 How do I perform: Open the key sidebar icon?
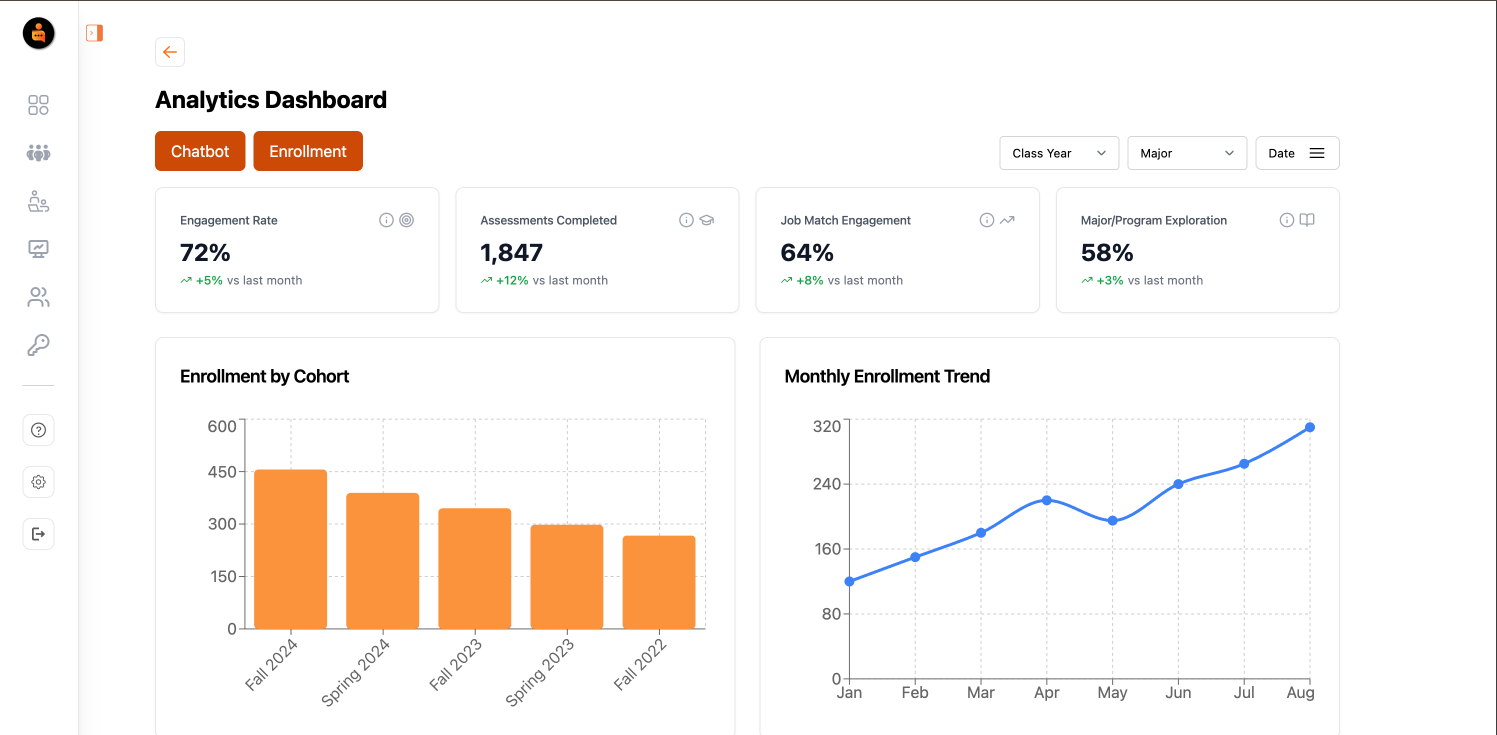click(x=39, y=345)
